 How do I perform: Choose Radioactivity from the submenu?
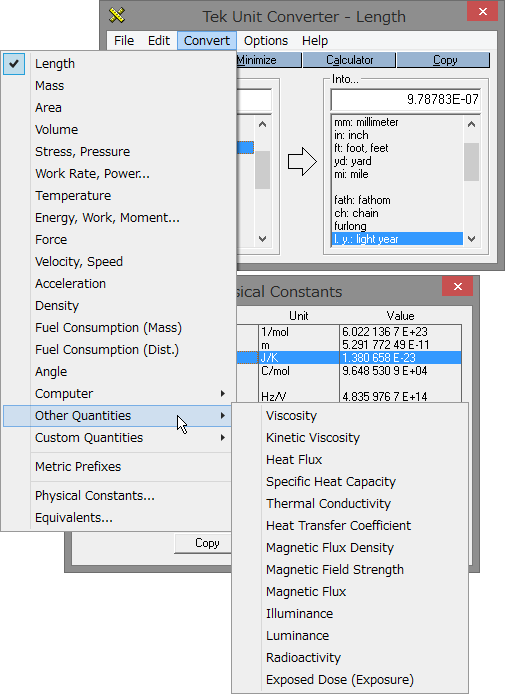coord(350,658)
